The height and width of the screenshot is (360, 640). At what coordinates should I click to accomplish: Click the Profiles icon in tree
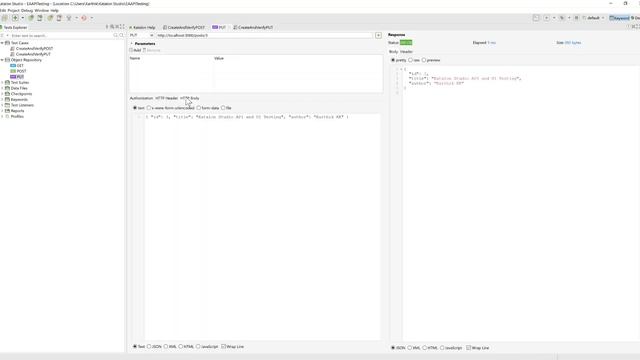click(x=7, y=116)
